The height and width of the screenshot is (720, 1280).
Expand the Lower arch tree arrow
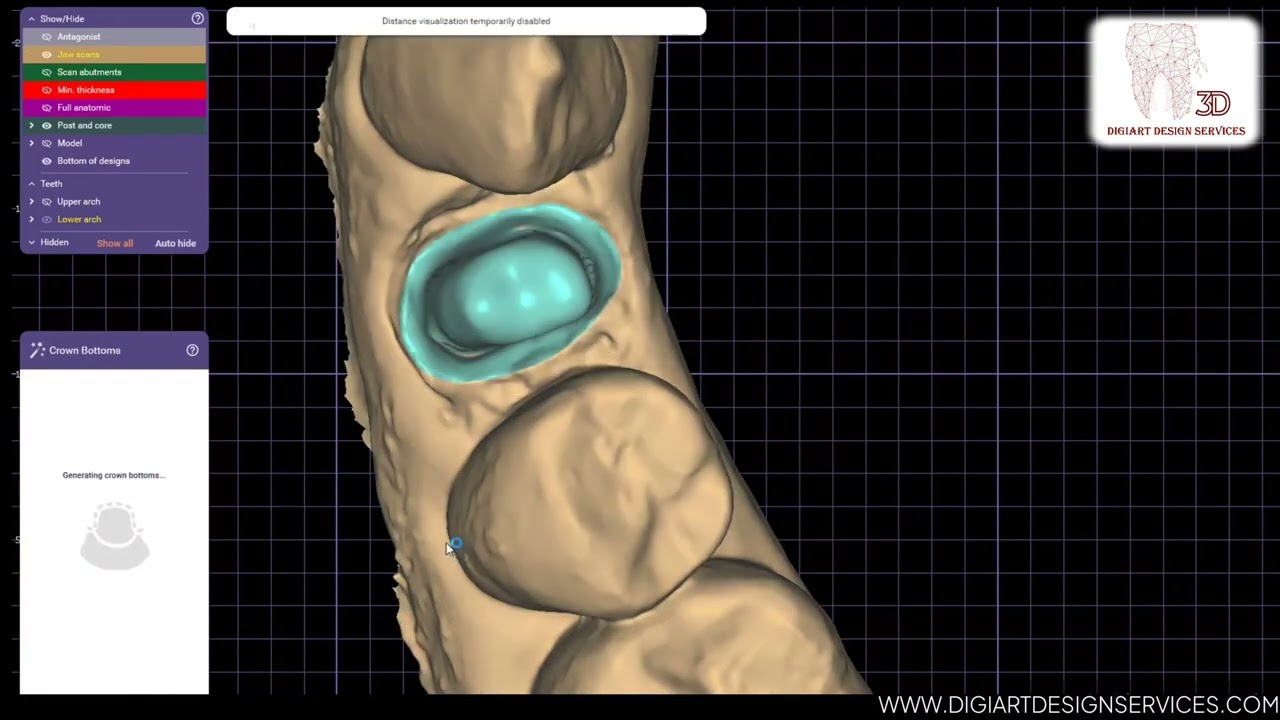tap(31, 219)
